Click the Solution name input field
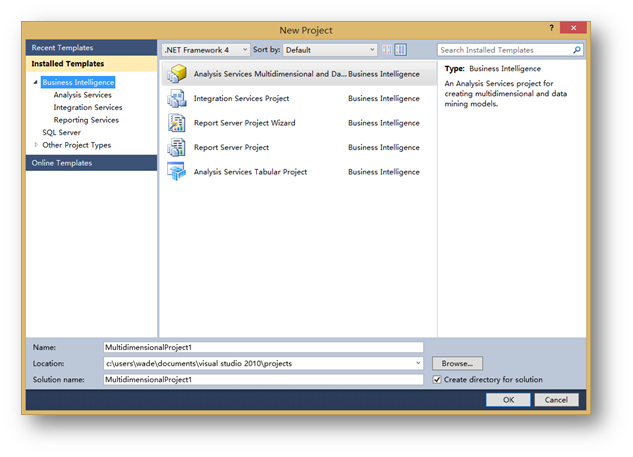Viewport: 633px width, 457px height. (263, 379)
